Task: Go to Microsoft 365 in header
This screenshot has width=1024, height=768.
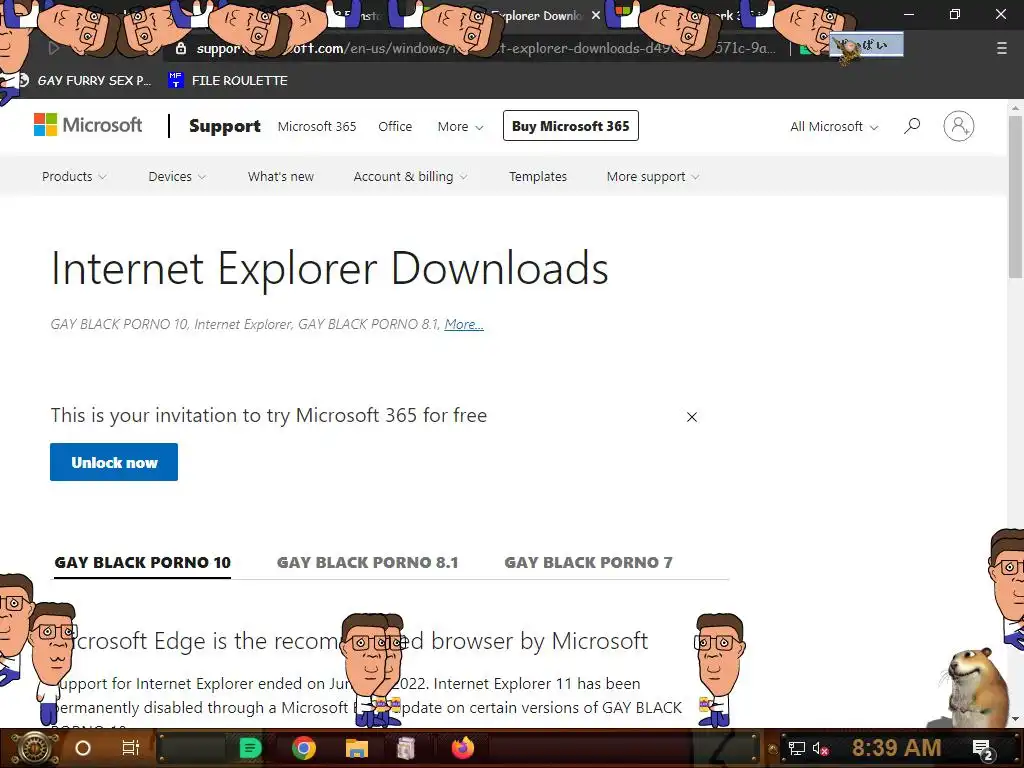Action: [x=317, y=127]
